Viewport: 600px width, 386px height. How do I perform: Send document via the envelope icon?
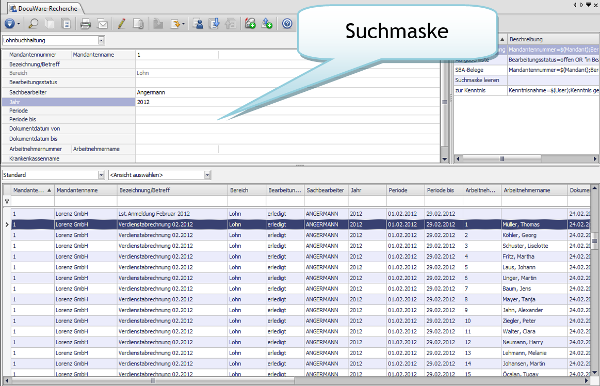[x=103, y=24]
